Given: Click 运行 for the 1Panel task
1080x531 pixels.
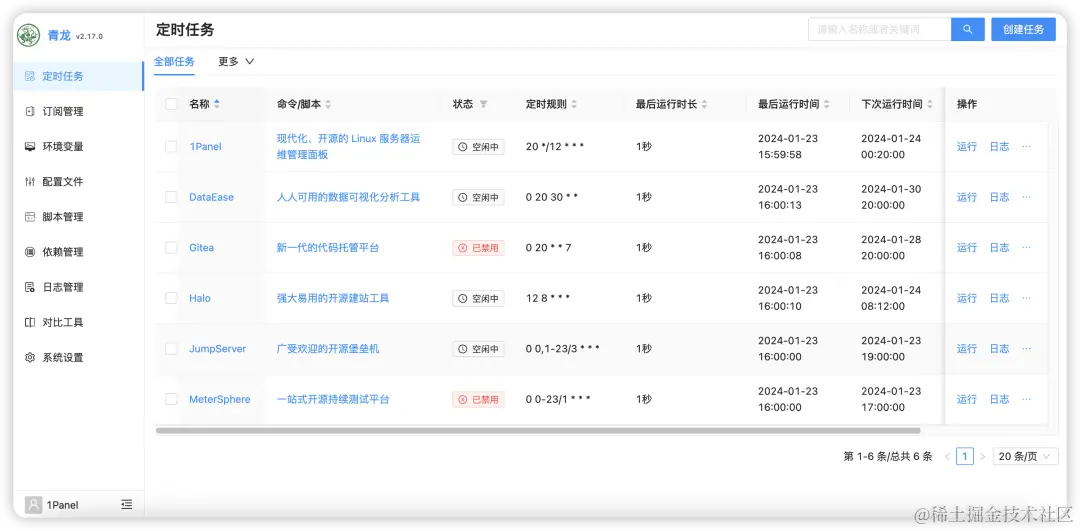Looking at the screenshot, I should pos(966,147).
